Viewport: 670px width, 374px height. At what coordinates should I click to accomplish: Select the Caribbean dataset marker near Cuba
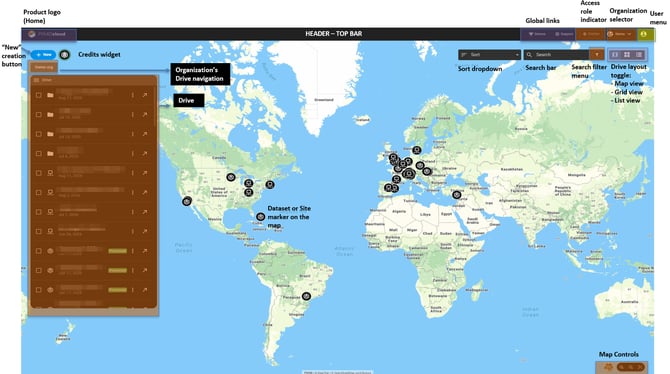(261, 217)
